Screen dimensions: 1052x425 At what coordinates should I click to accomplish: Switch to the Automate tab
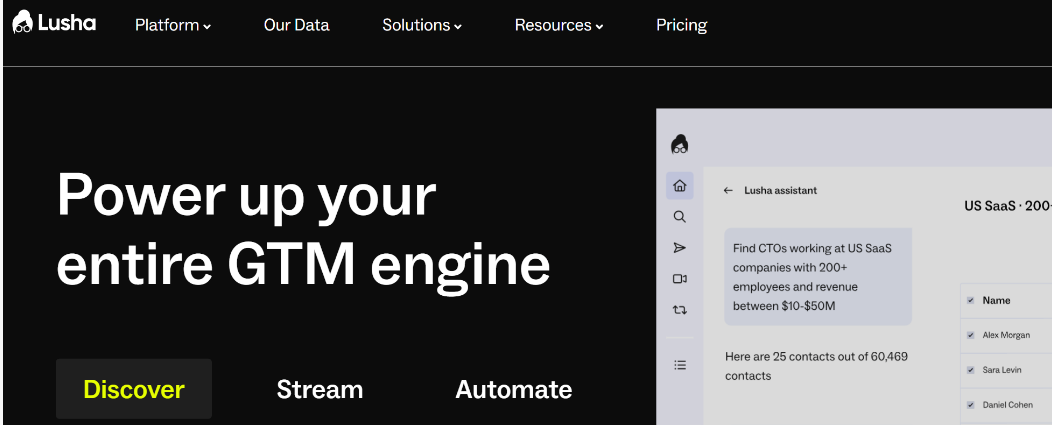click(514, 389)
